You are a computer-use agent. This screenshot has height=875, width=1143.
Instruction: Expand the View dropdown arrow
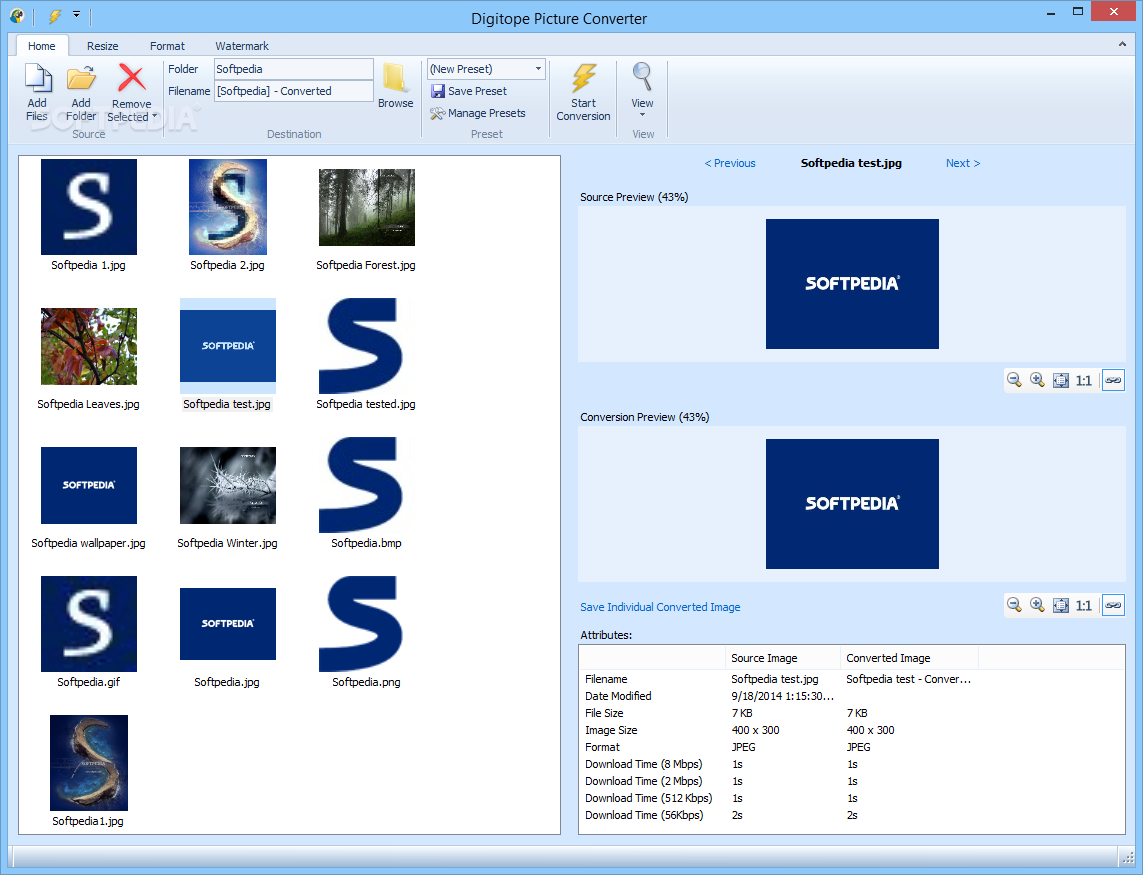(x=642, y=114)
